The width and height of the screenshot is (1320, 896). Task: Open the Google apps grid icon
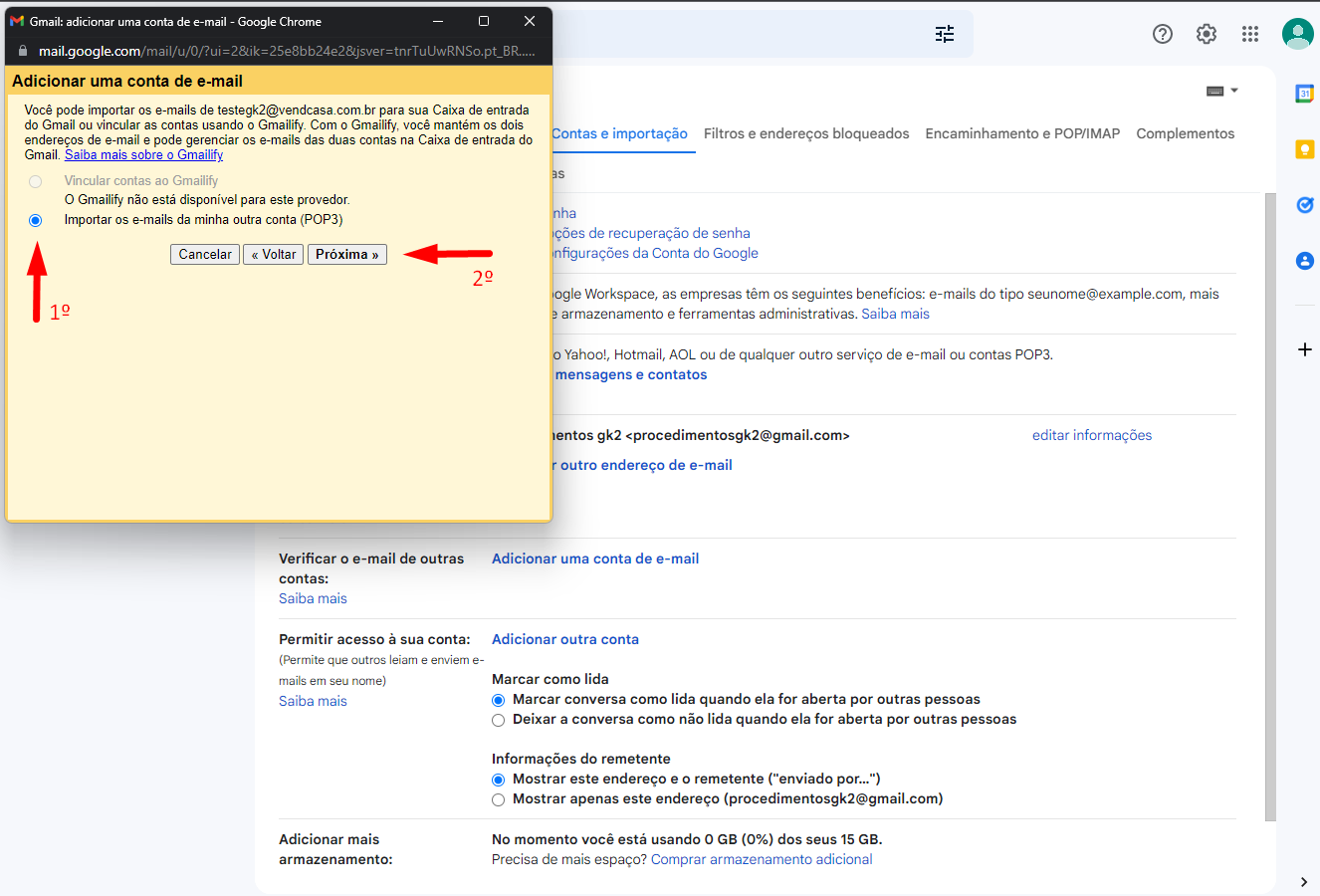tap(1250, 34)
